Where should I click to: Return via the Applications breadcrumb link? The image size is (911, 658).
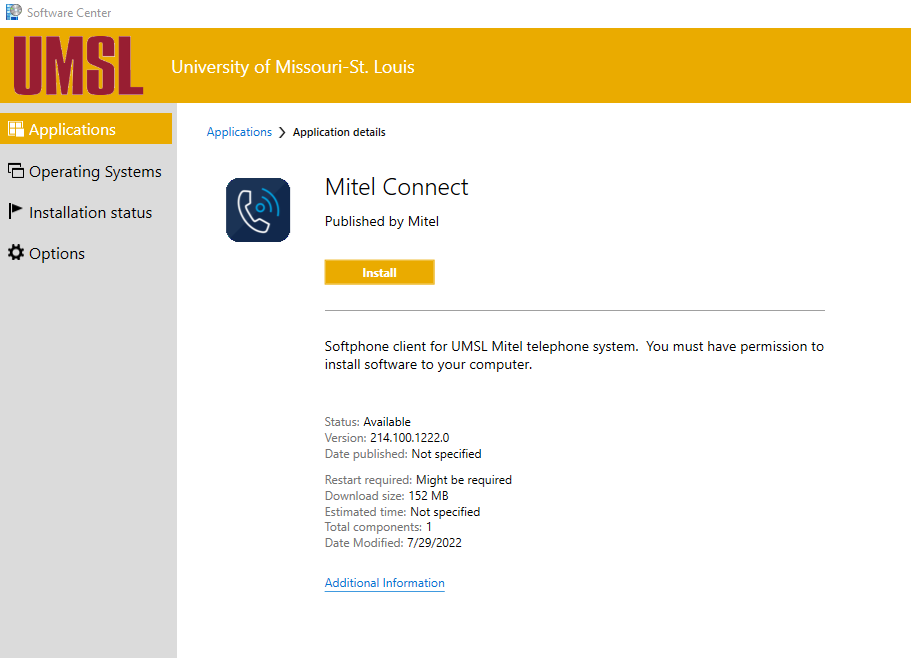239,132
